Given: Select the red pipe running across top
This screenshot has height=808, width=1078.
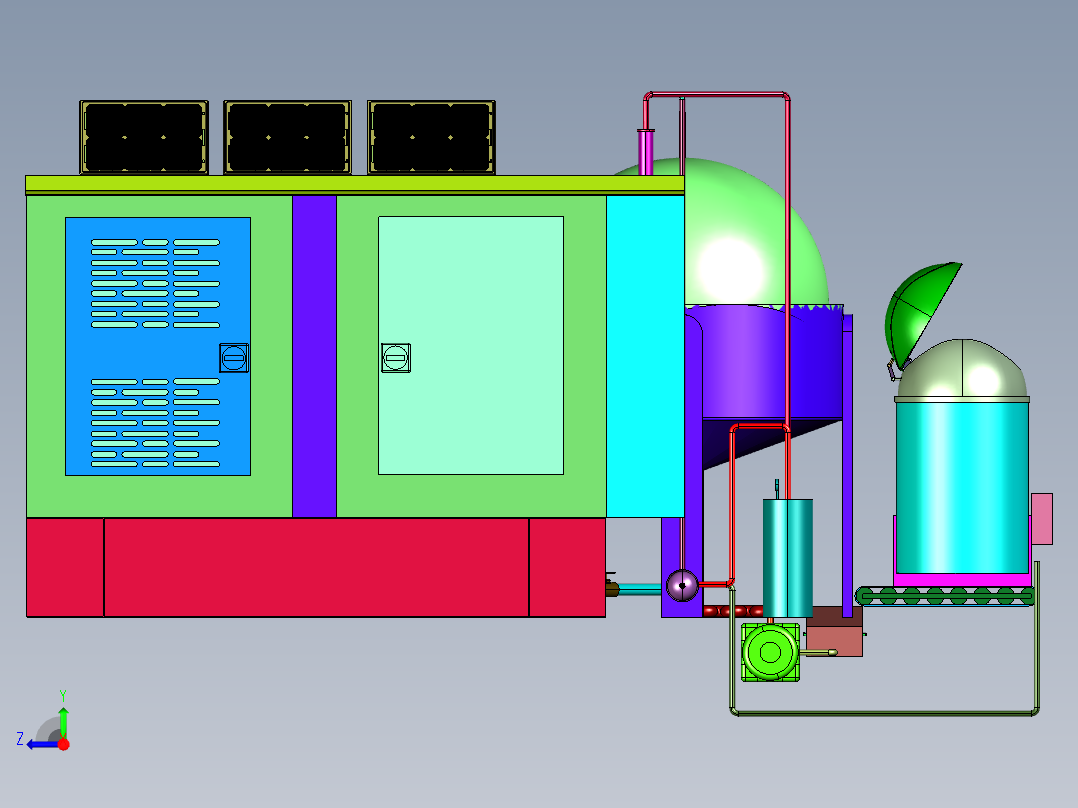Looking at the screenshot, I should [716, 95].
